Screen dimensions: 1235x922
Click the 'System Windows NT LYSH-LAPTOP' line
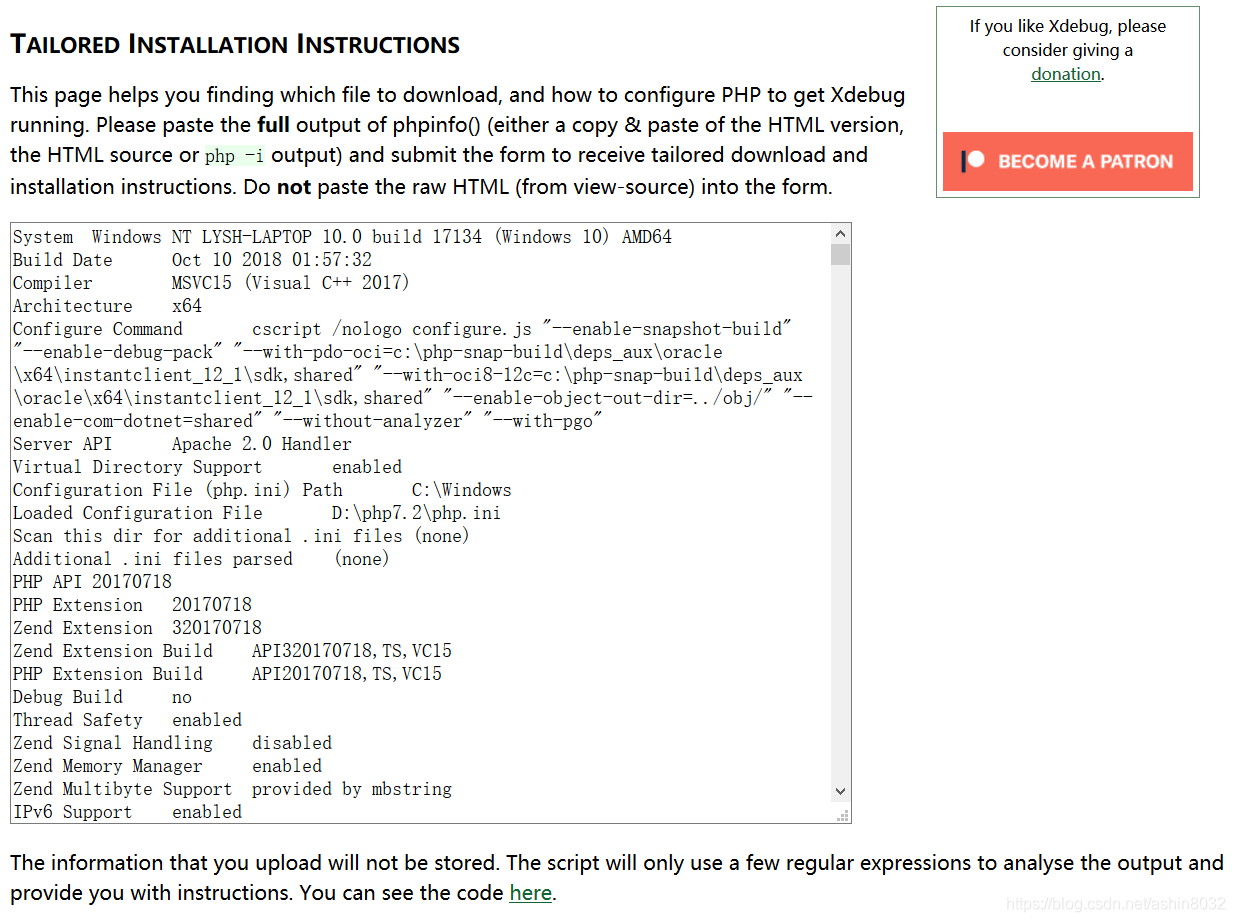[x=342, y=237]
